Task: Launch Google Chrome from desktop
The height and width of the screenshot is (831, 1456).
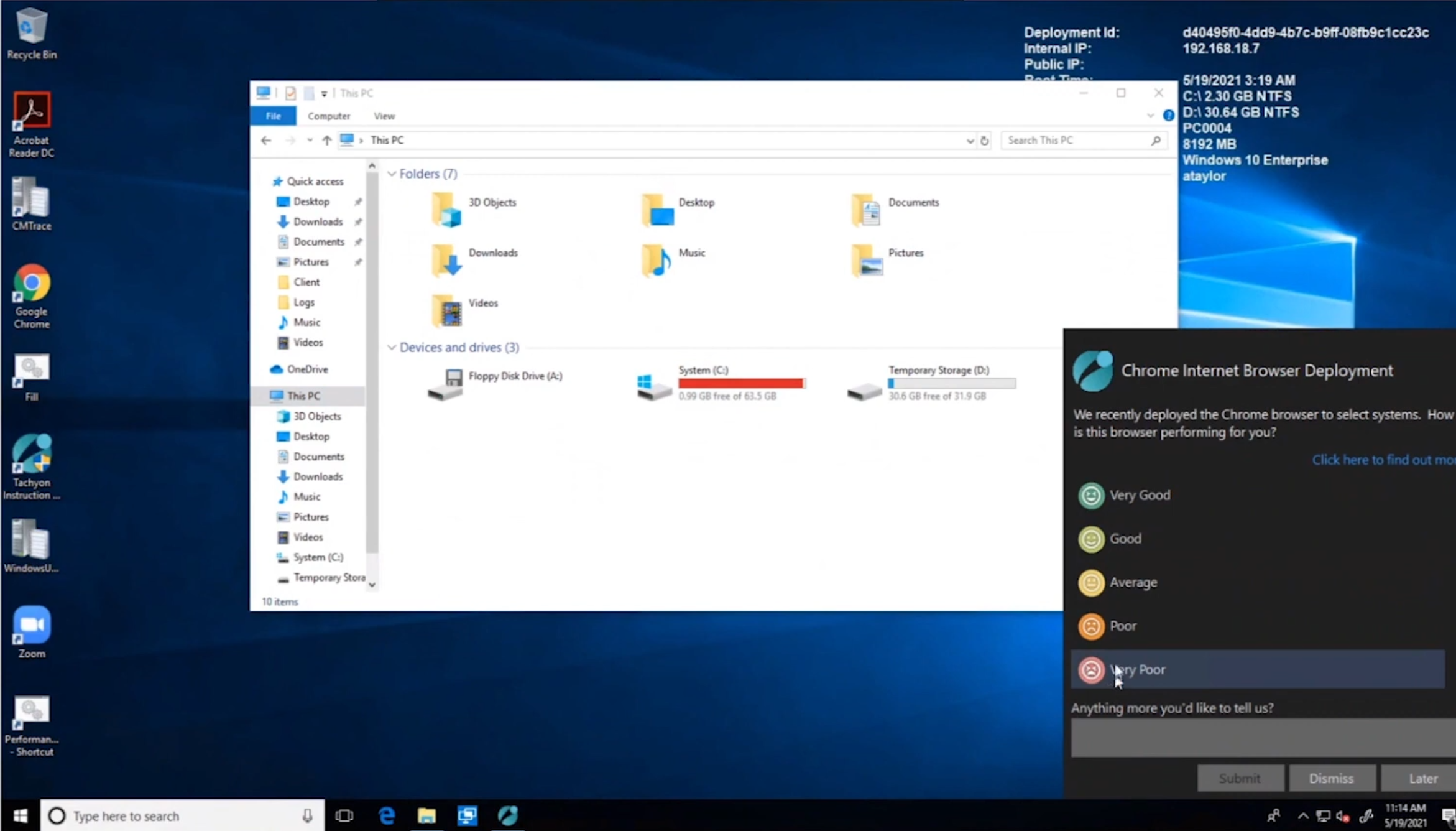Action: pos(31,296)
